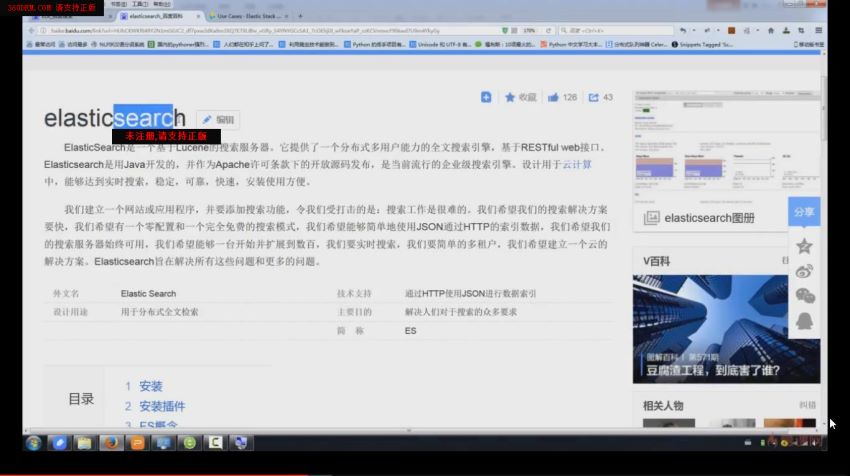Click the star icon in share sidebar
Viewport: 850px width, 476px height.
coord(804,246)
